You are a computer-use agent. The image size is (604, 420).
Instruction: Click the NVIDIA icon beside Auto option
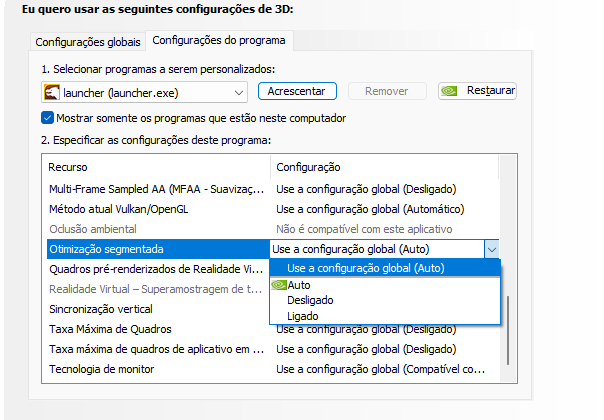[280, 285]
